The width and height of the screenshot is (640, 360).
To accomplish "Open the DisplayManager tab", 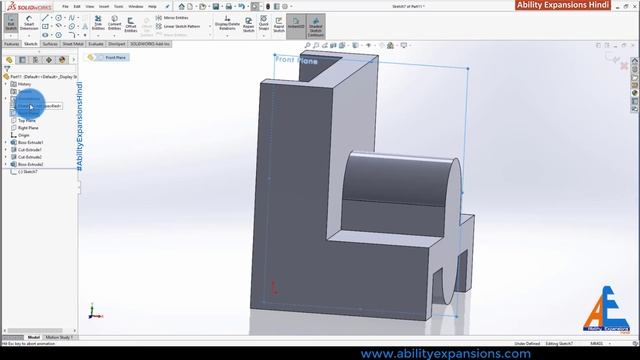I will click(x=62, y=60).
